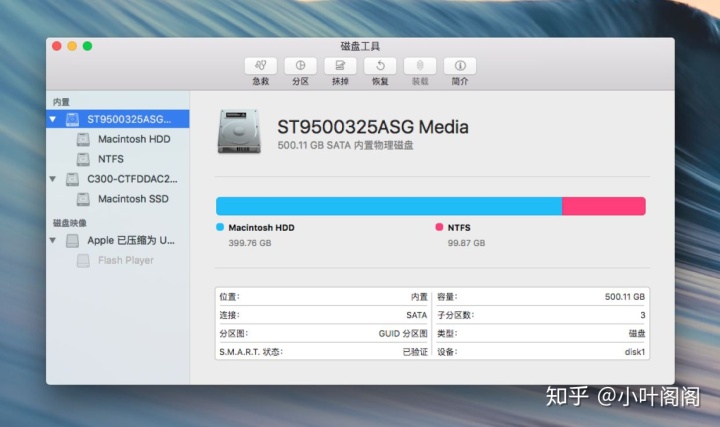Click the 子分区数 value 3
Screen dimensions: 720x427
point(642,315)
